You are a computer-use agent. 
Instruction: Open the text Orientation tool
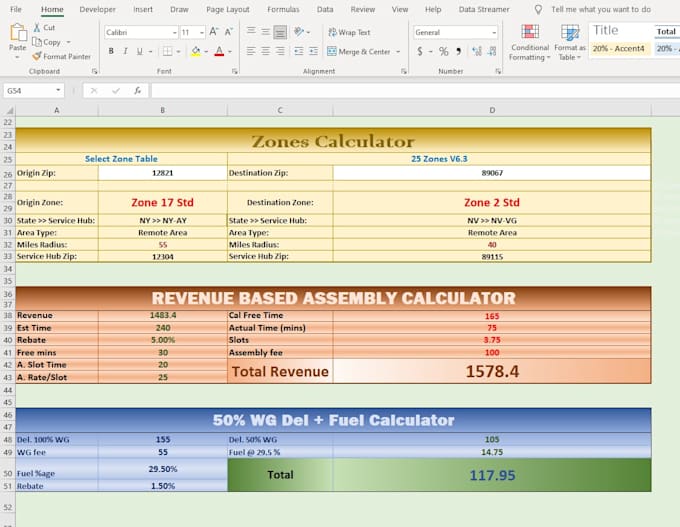pos(299,32)
